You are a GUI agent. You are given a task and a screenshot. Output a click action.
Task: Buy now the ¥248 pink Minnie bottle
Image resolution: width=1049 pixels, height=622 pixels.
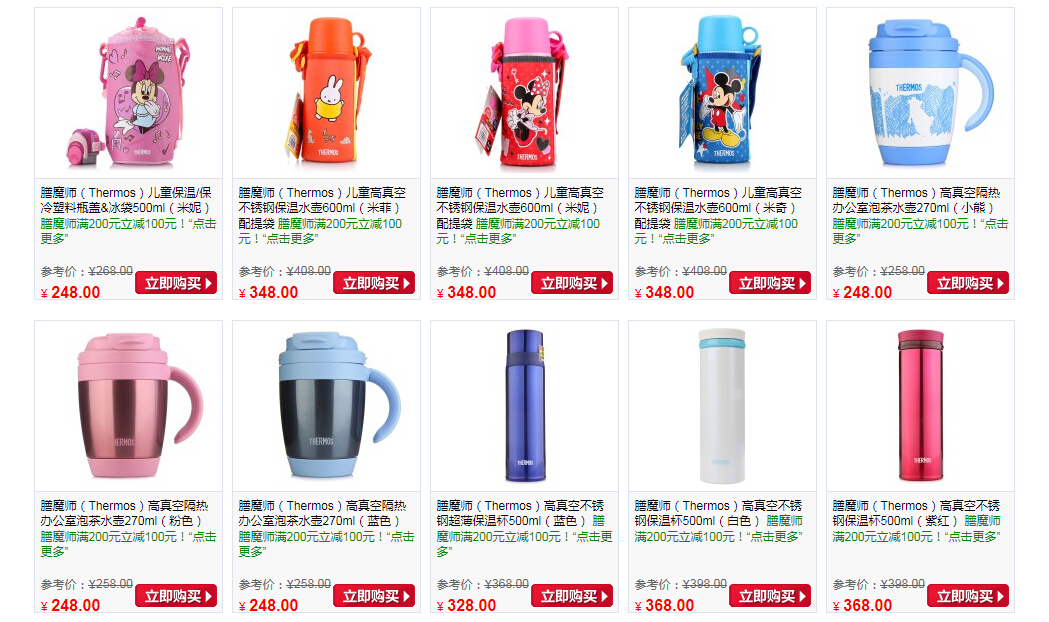click(x=176, y=283)
